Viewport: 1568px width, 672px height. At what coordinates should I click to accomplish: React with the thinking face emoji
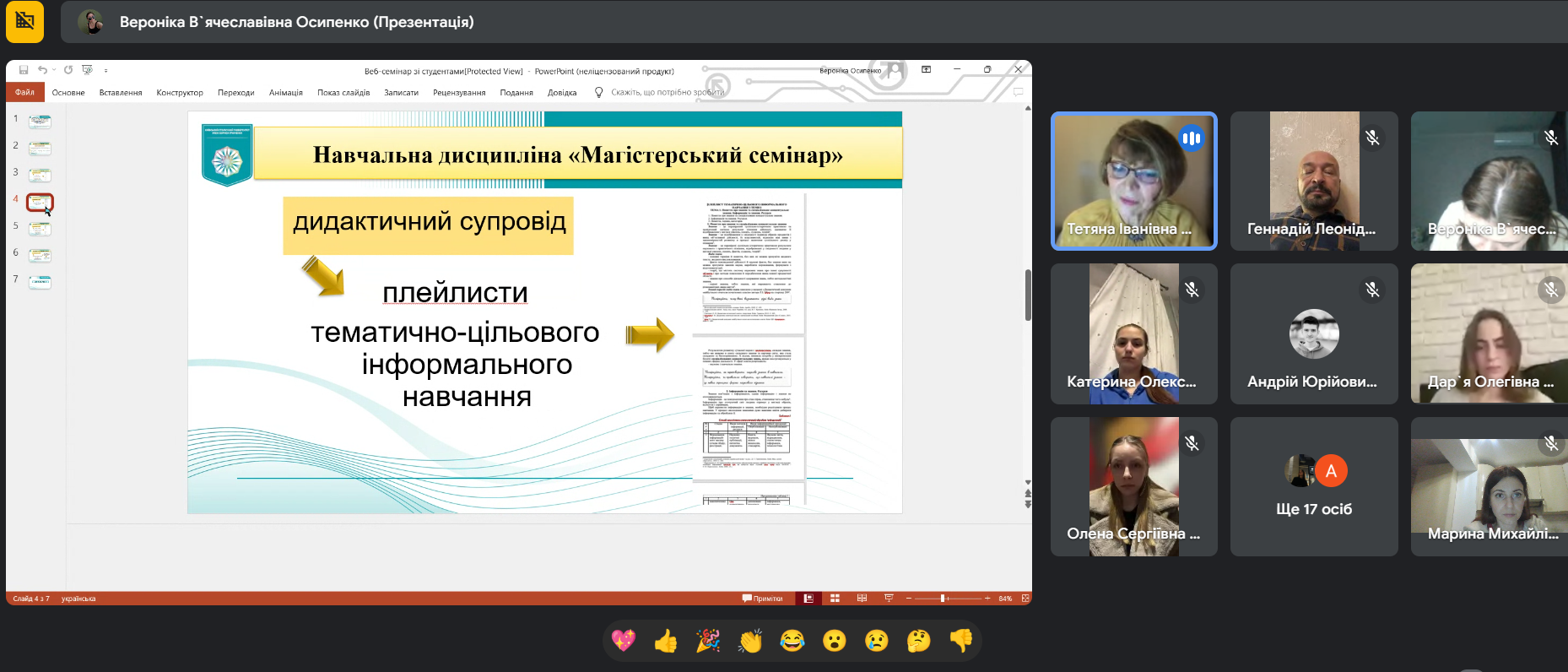click(918, 641)
